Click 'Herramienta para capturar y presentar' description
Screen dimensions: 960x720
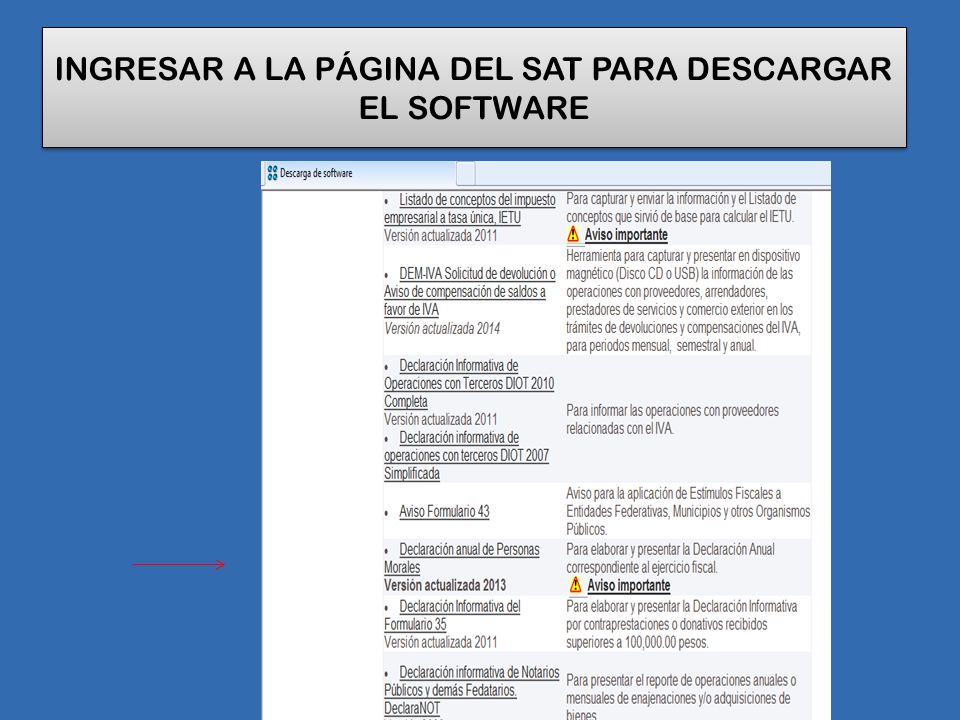[683, 301]
